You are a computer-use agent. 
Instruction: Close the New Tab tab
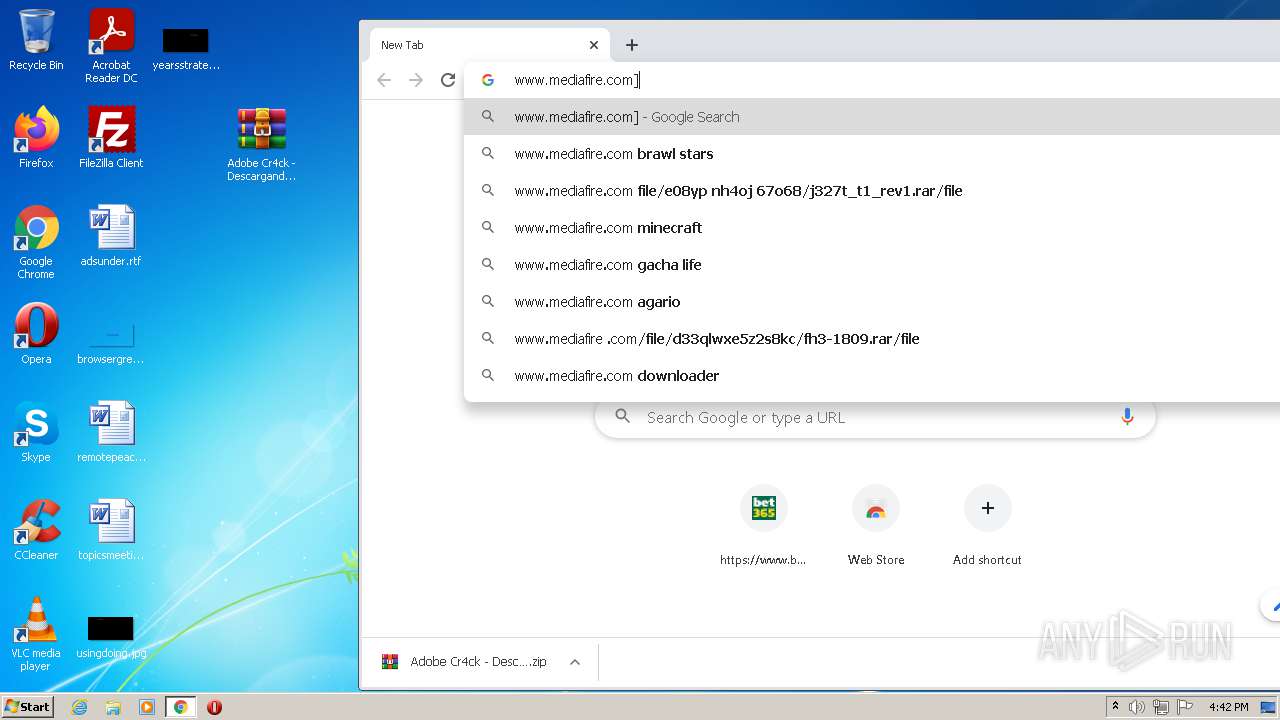point(594,45)
